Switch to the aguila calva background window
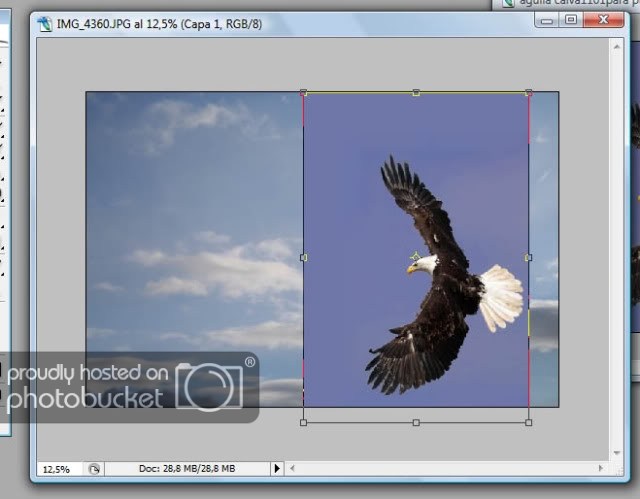The image size is (640, 499). pos(570,4)
